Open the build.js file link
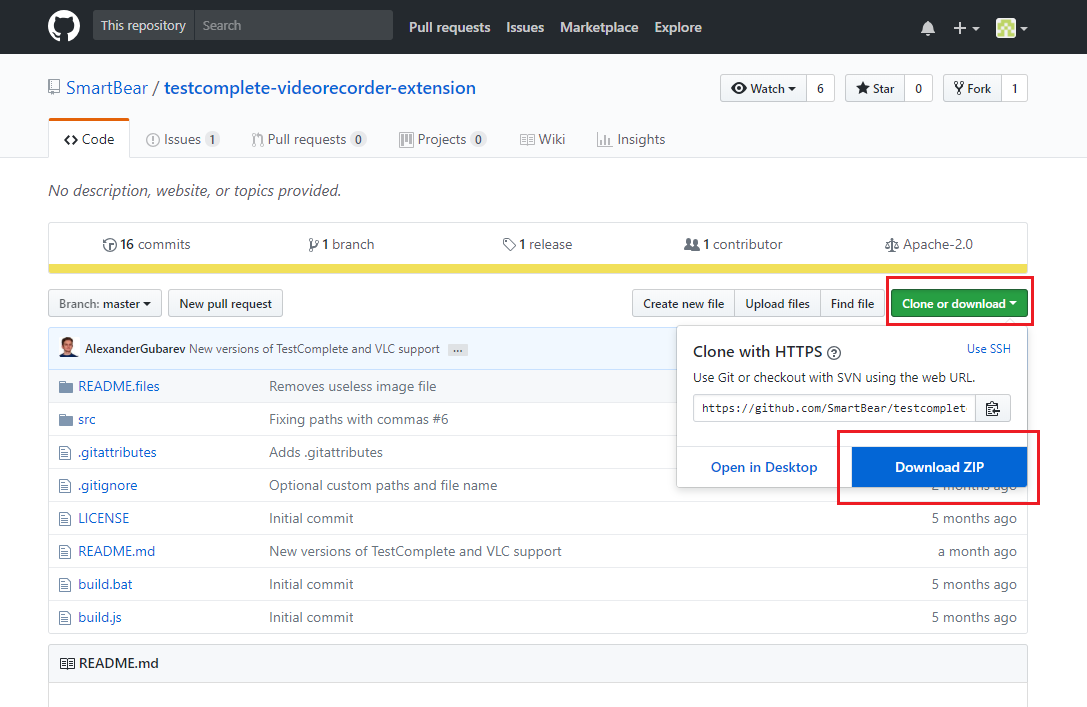The width and height of the screenshot is (1087, 707). coord(100,618)
